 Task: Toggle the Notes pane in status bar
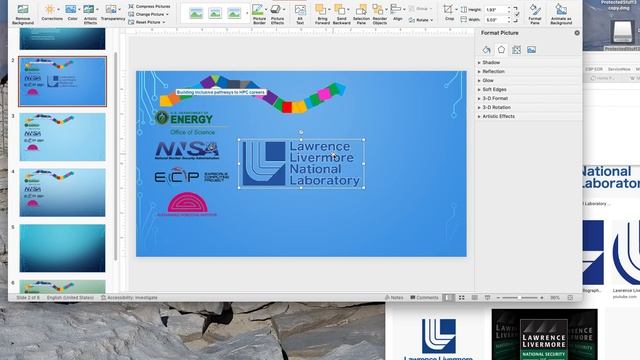point(394,298)
